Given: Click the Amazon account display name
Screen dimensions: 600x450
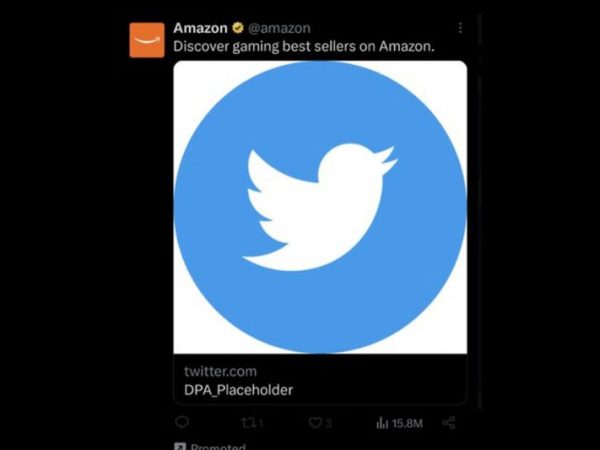Looking at the screenshot, I should (x=200, y=28).
